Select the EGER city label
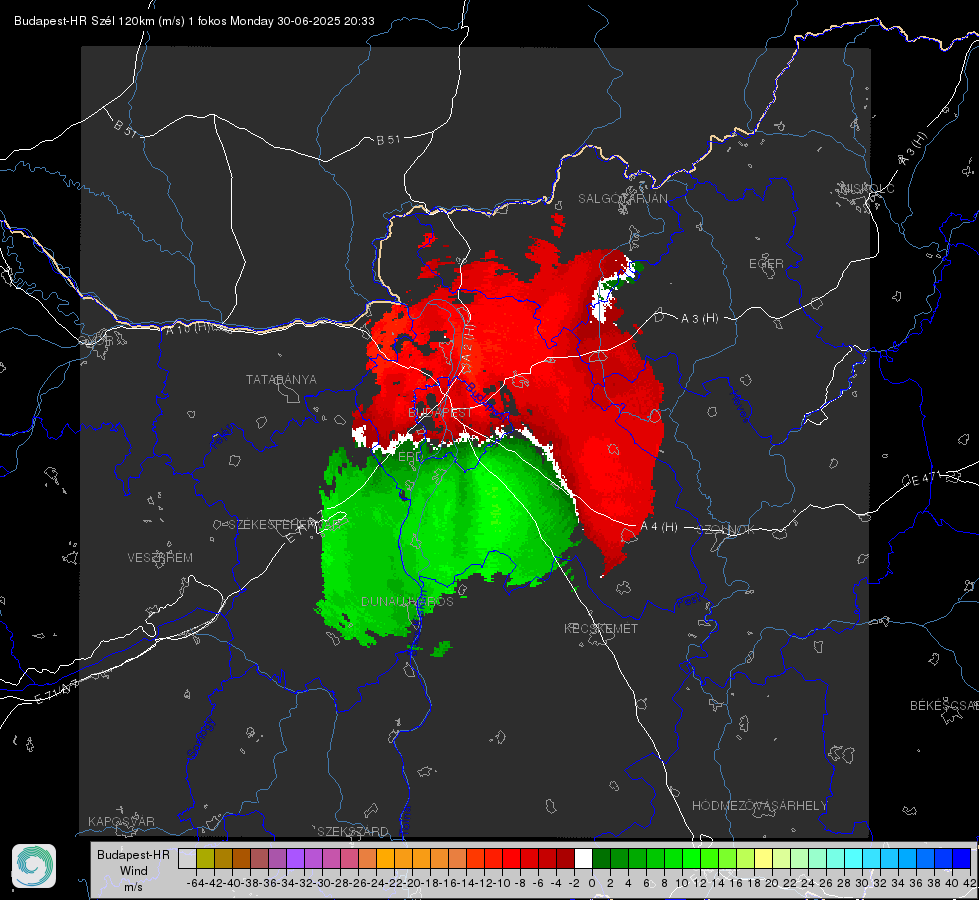 click(x=766, y=264)
